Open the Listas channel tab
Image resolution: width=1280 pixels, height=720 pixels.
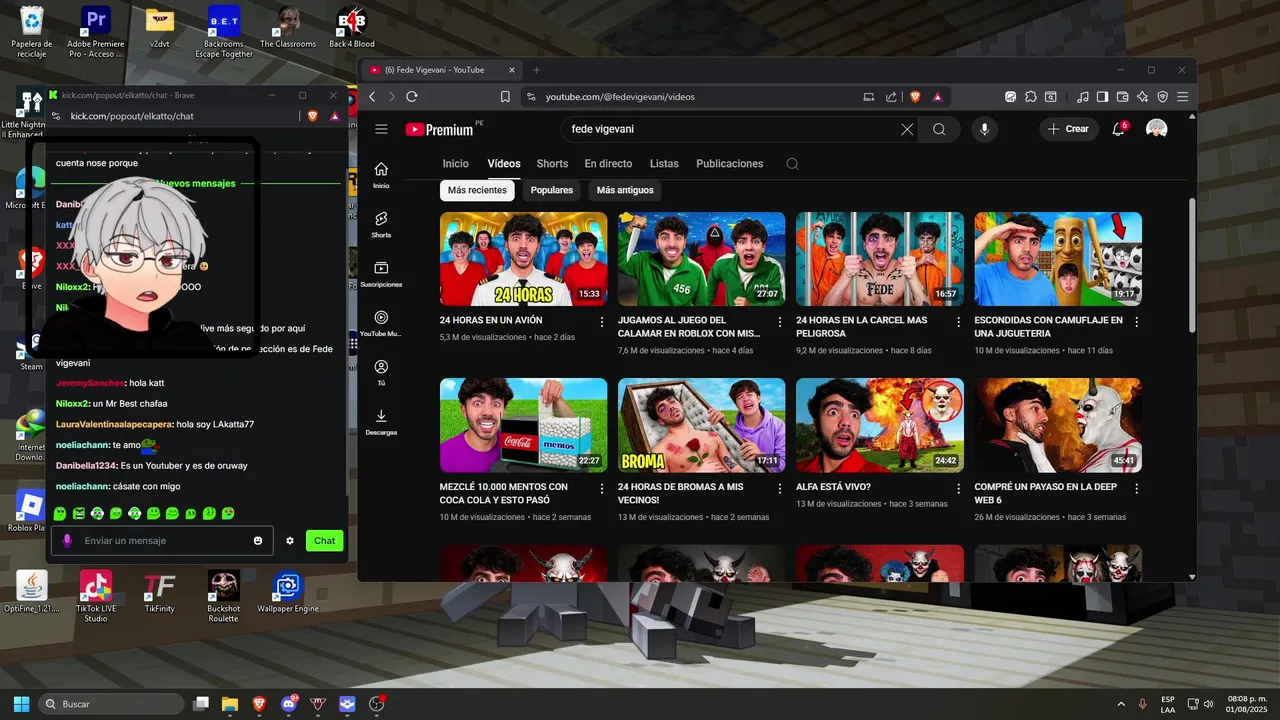coord(664,164)
